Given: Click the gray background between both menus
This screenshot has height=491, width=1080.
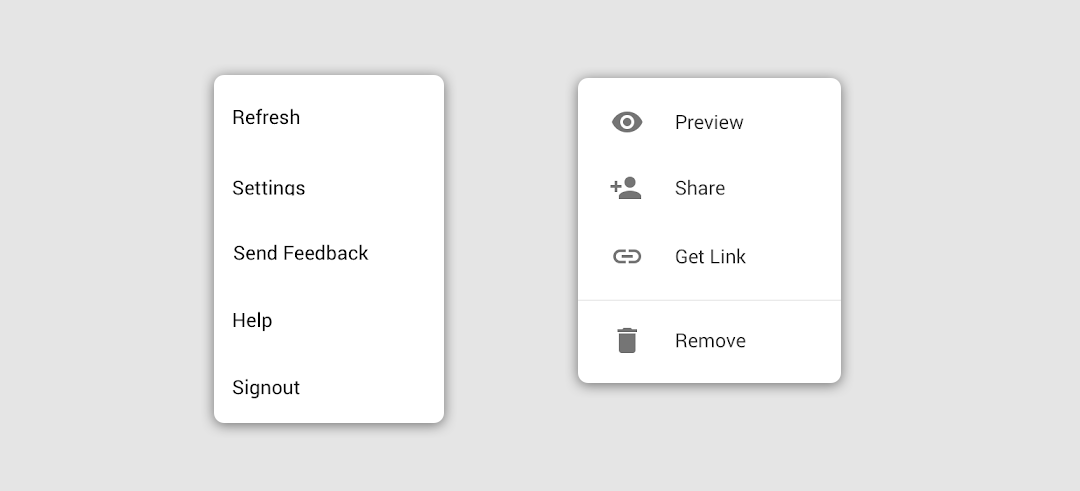Looking at the screenshot, I should [511, 248].
